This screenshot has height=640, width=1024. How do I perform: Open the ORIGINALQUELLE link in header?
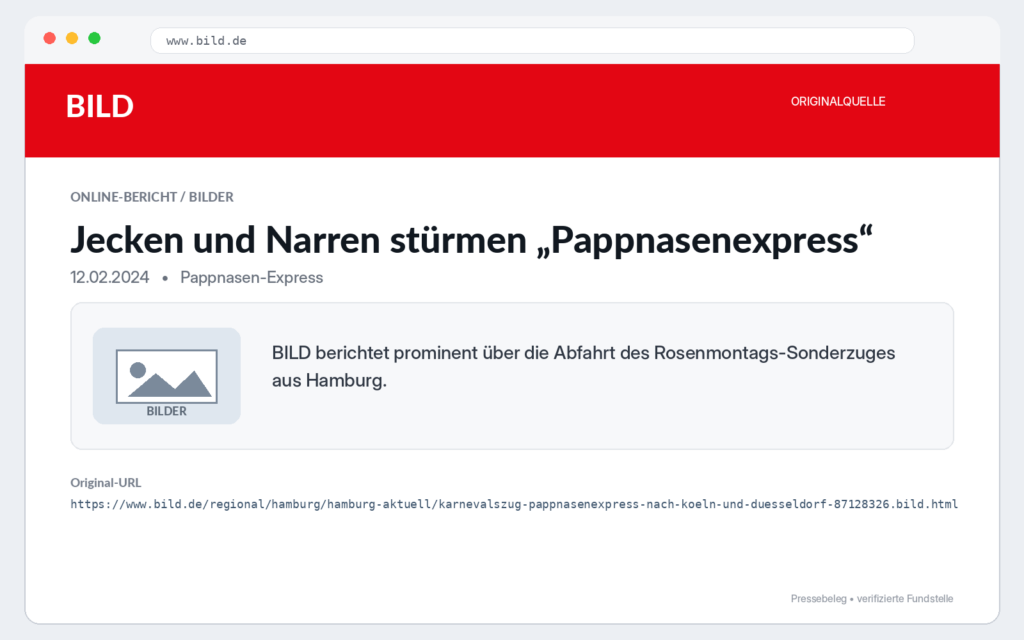coord(838,101)
